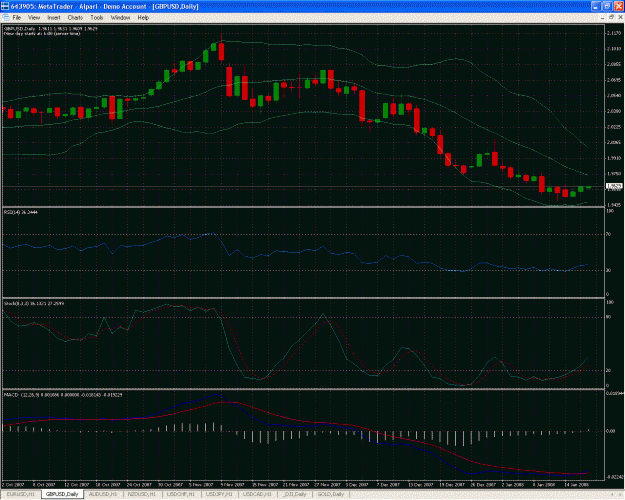
Task: Click the Stoch indicator label
Action: (36, 303)
